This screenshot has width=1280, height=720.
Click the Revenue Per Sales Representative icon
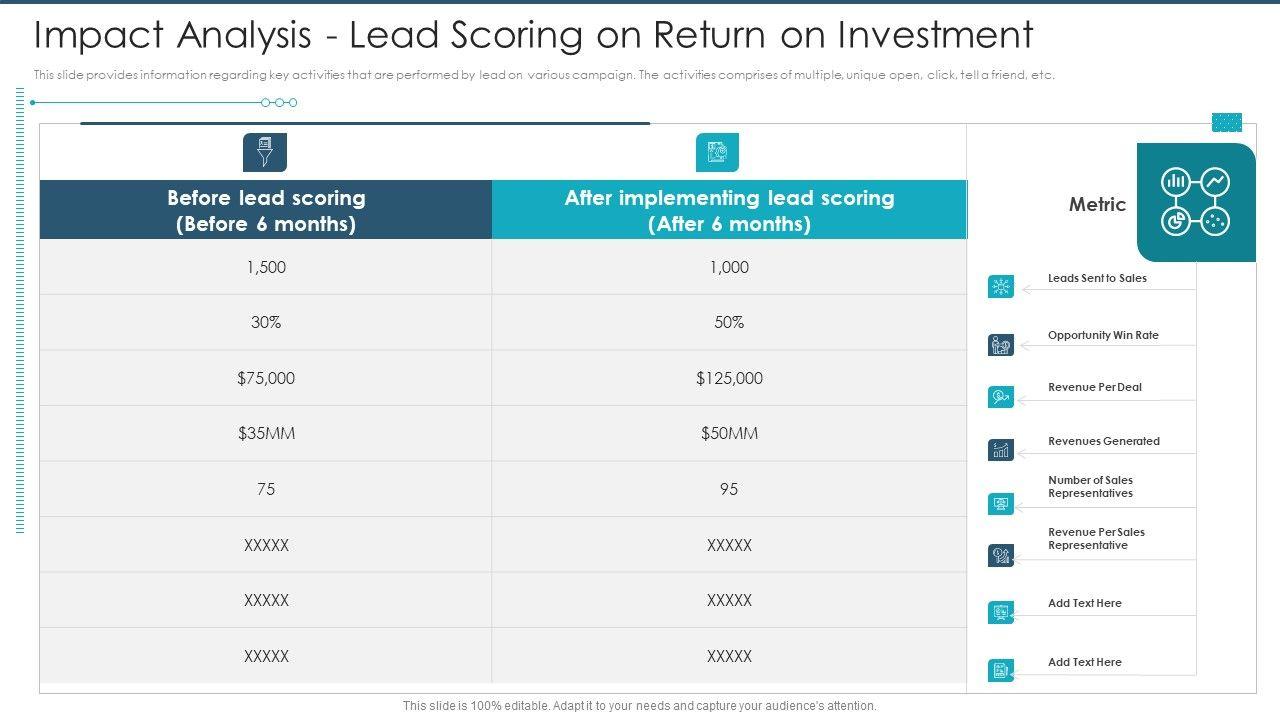[x=1001, y=555]
